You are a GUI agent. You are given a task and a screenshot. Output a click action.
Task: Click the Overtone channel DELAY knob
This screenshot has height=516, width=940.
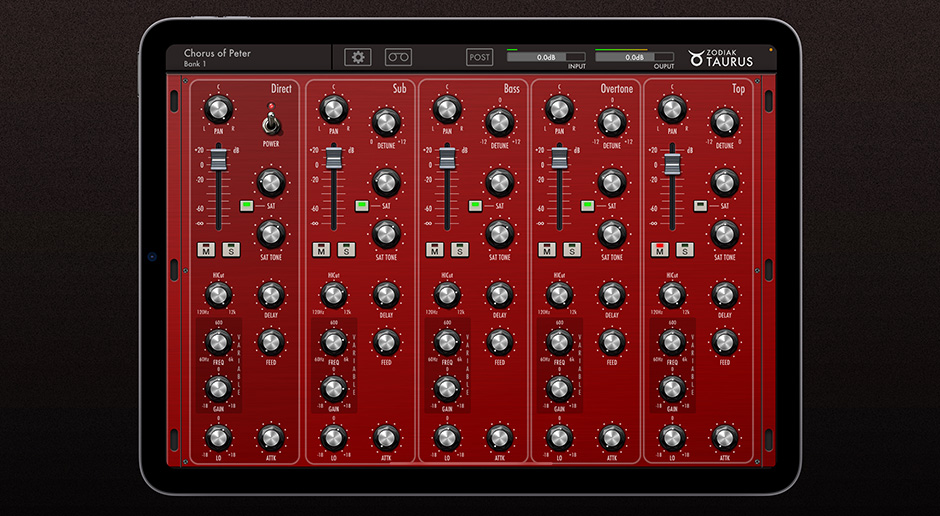611,294
